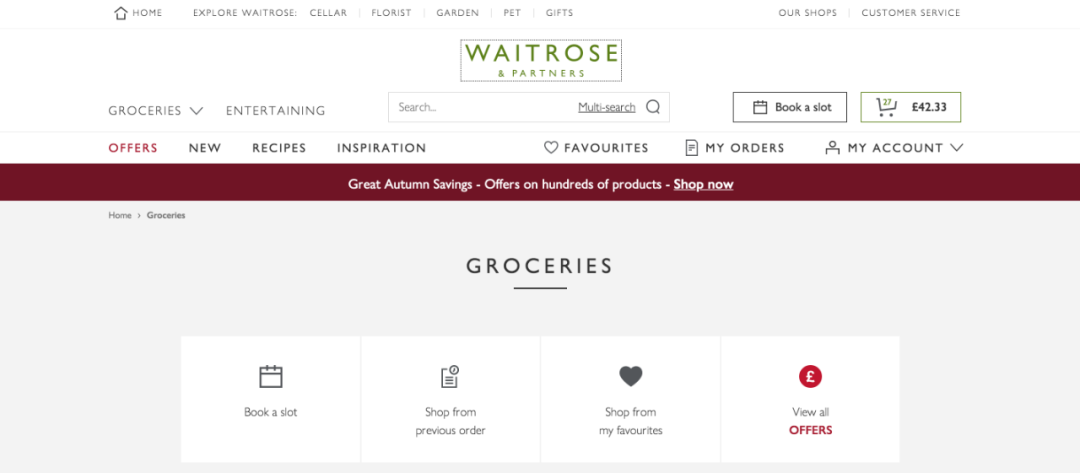The image size is (1080, 473).
Task: Go to Inspiration section
Action: click(382, 148)
